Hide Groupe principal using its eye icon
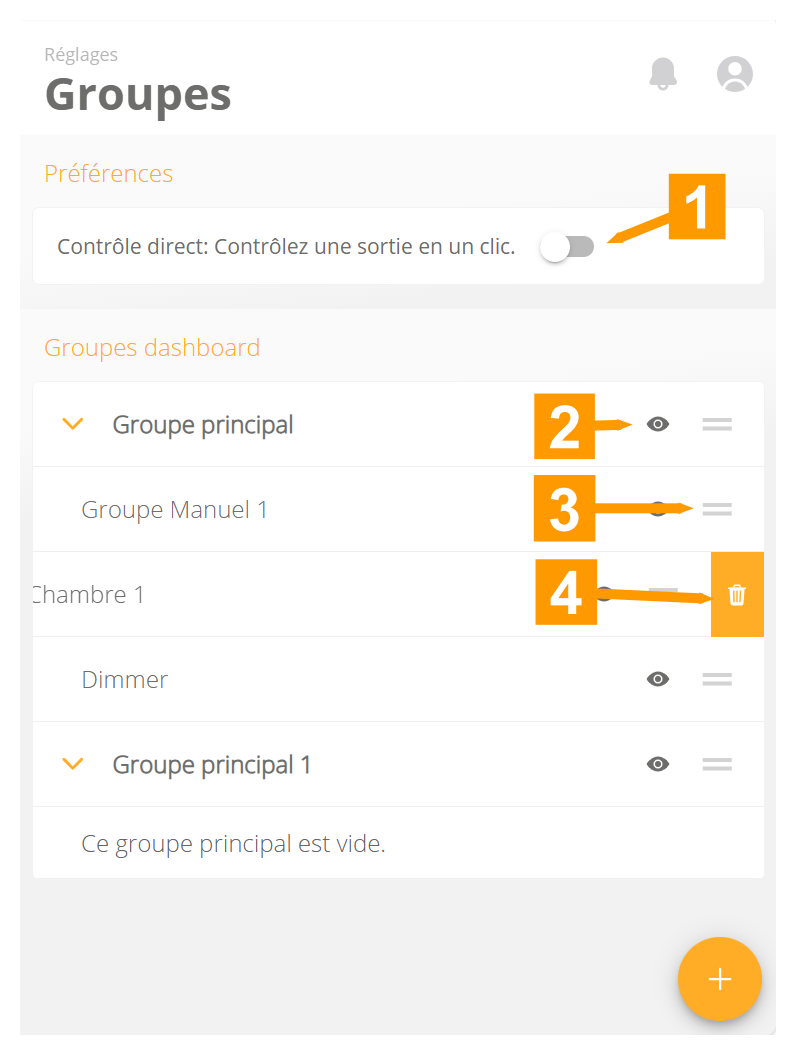The image size is (796, 1055). click(x=658, y=424)
